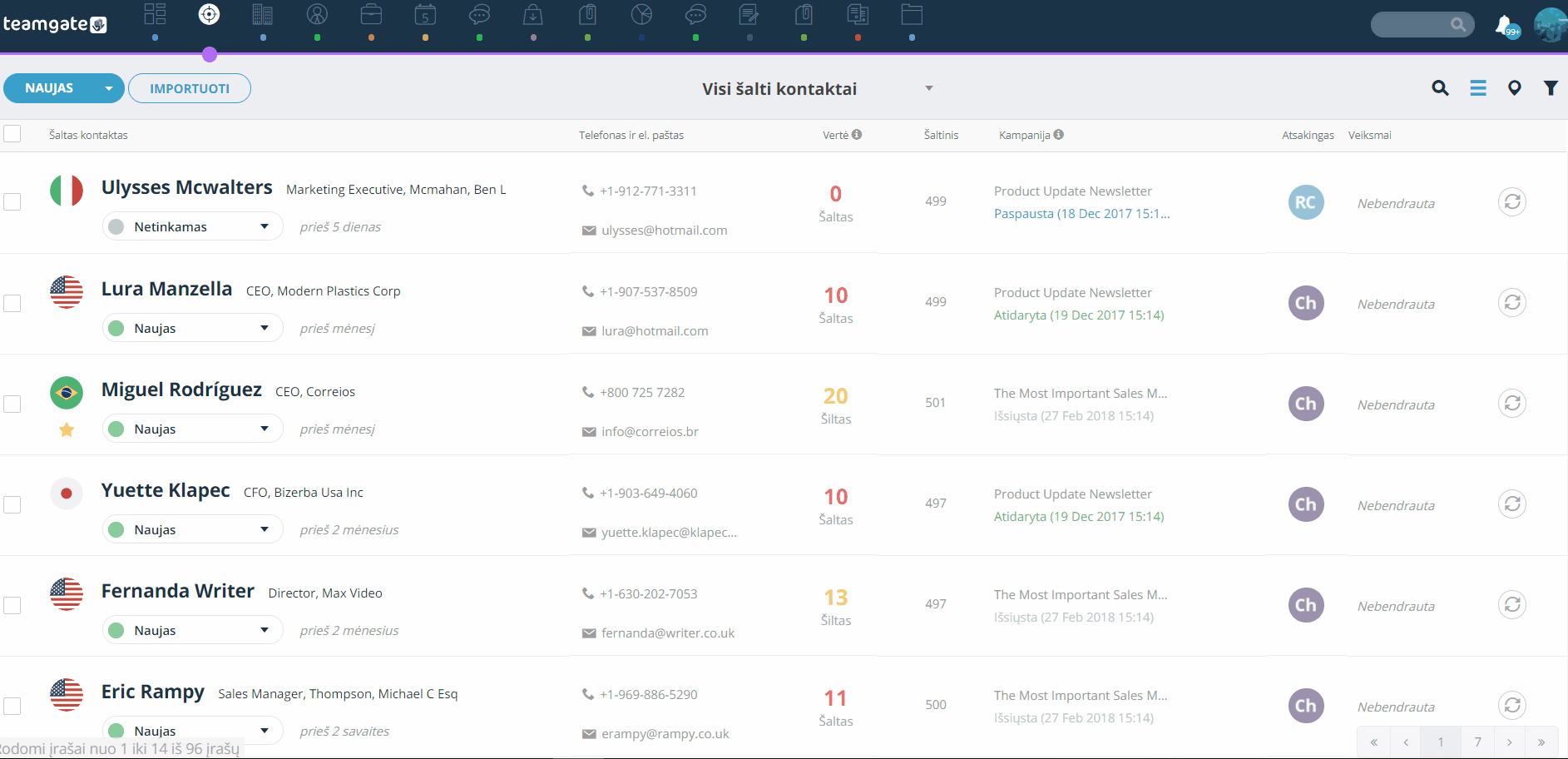Open the folder icon in top navigation
This screenshot has width=1568, height=759.
(x=912, y=14)
